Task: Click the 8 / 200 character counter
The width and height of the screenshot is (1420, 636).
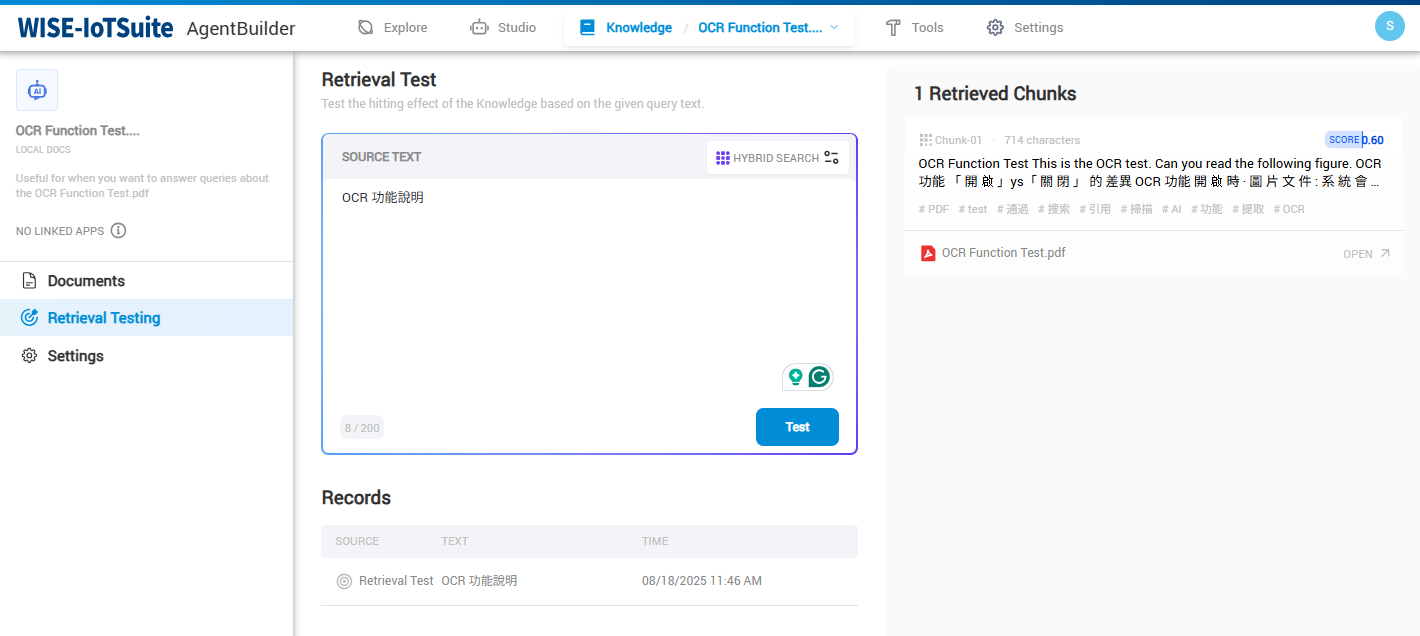Action: click(x=362, y=428)
